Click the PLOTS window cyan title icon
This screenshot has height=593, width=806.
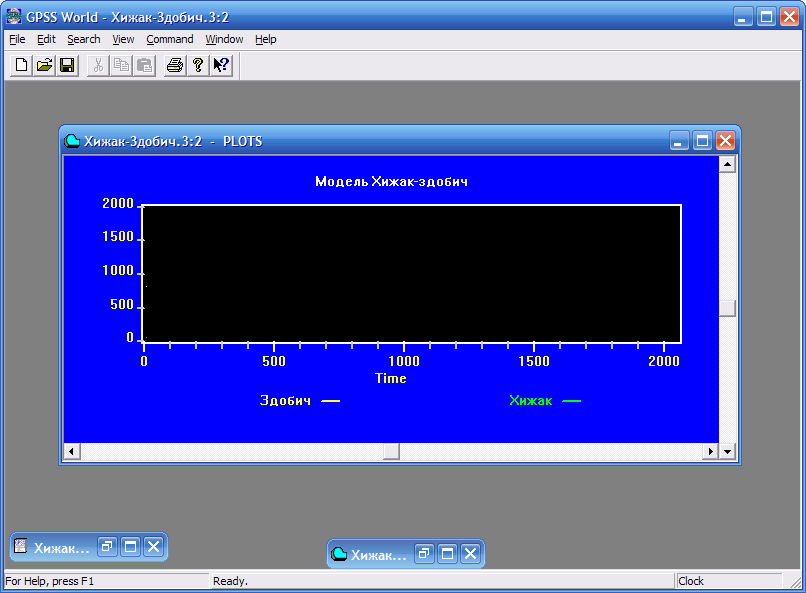[x=72, y=141]
